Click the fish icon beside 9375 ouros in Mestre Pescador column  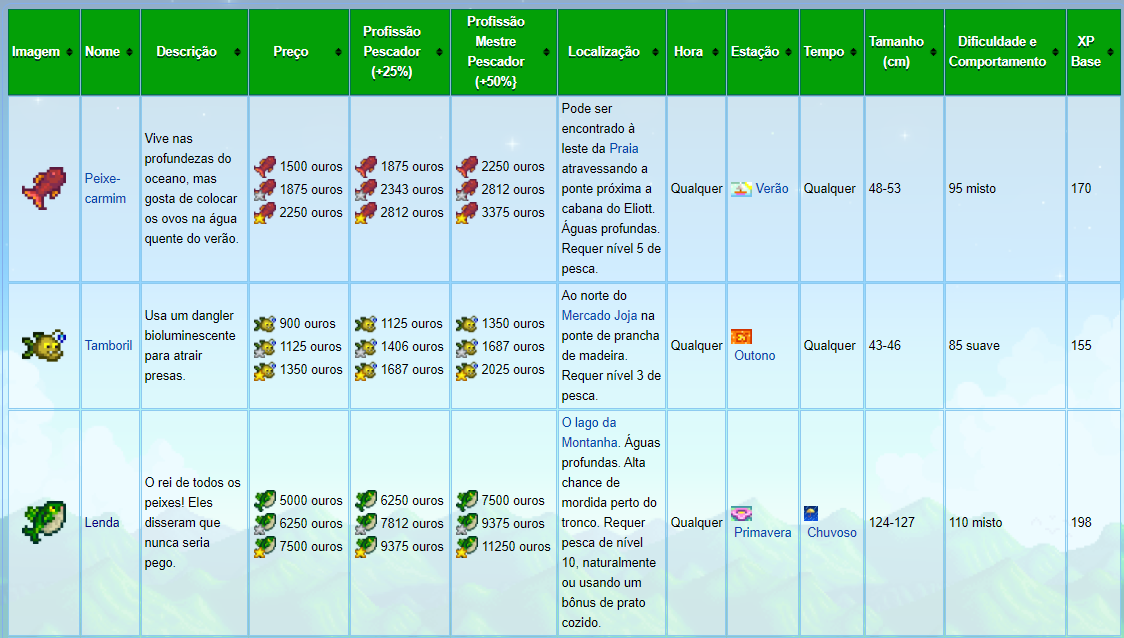[467, 523]
